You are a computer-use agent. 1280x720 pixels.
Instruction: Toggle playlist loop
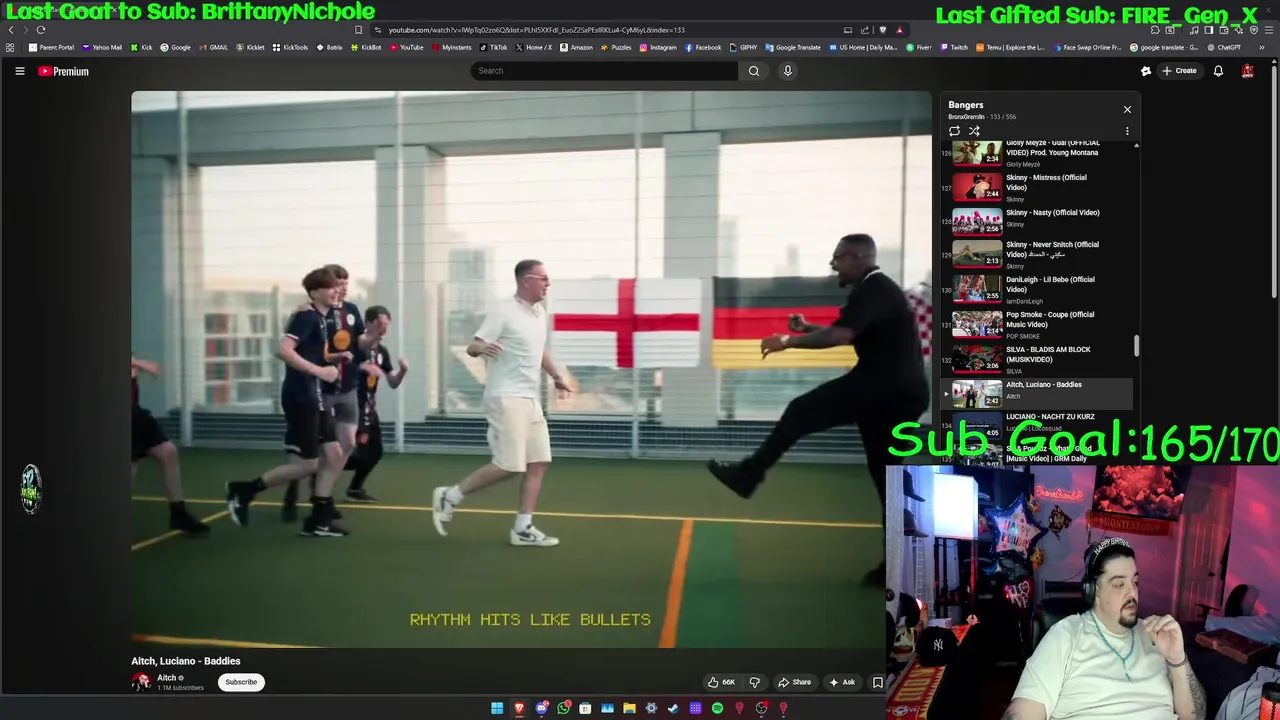954,131
